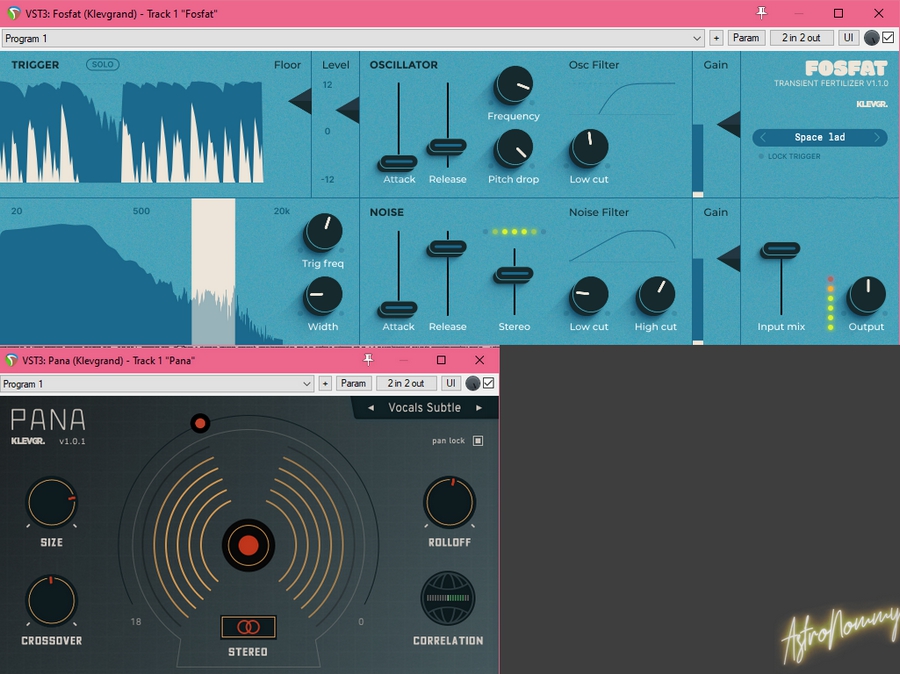Click the Pana SIZE knob
900x674 pixels.
[51, 502]
